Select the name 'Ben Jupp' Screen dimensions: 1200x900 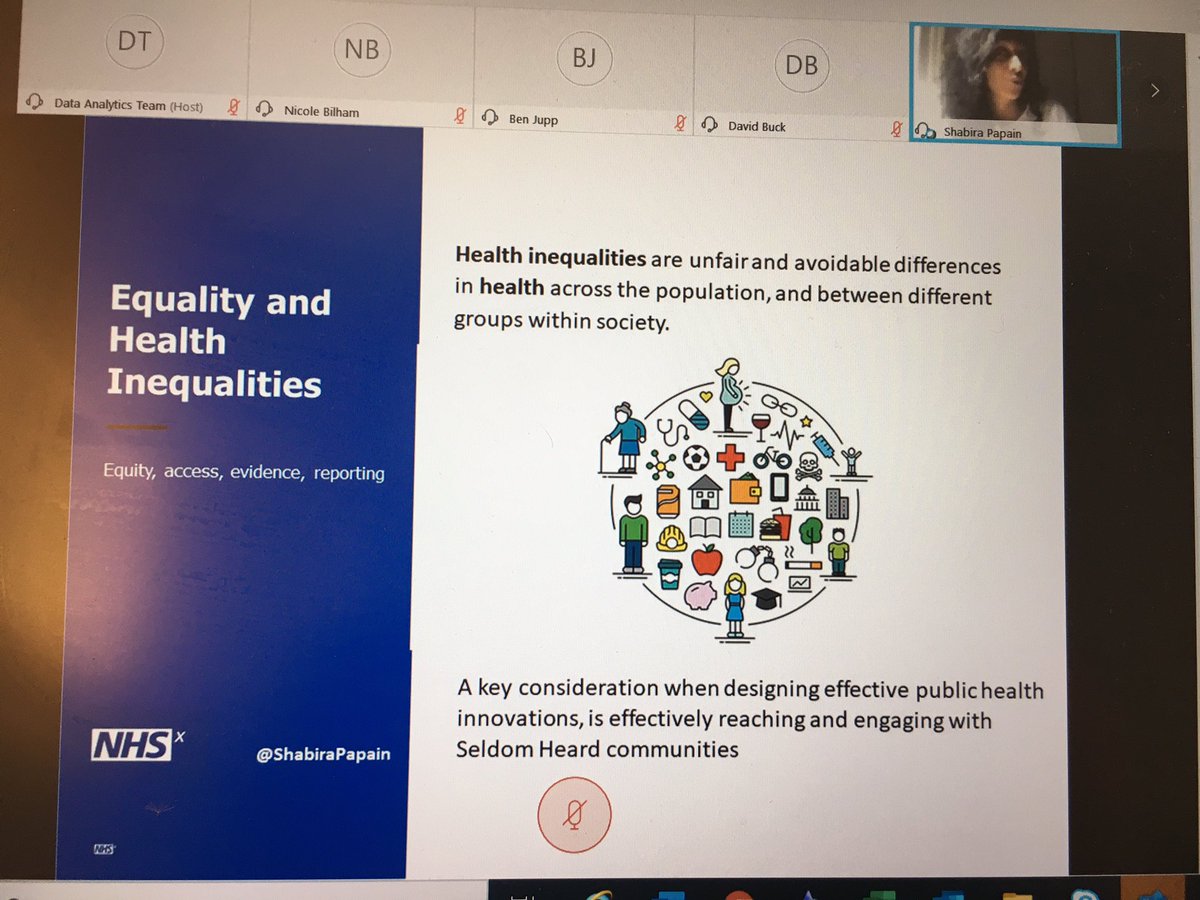coord(531,119)
